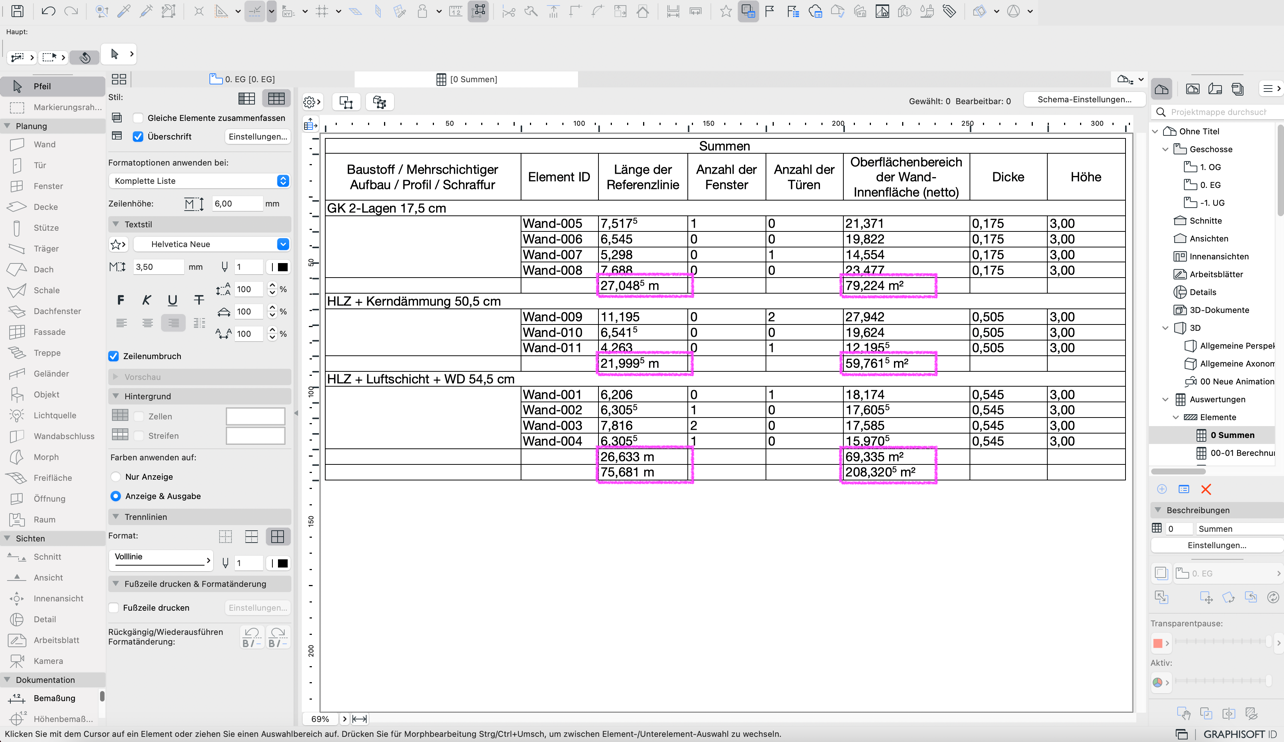Viewport: 1284px width, 742px height.
Task: Enable the Zellen background checkbox
Action: click(x=139, y=416)
